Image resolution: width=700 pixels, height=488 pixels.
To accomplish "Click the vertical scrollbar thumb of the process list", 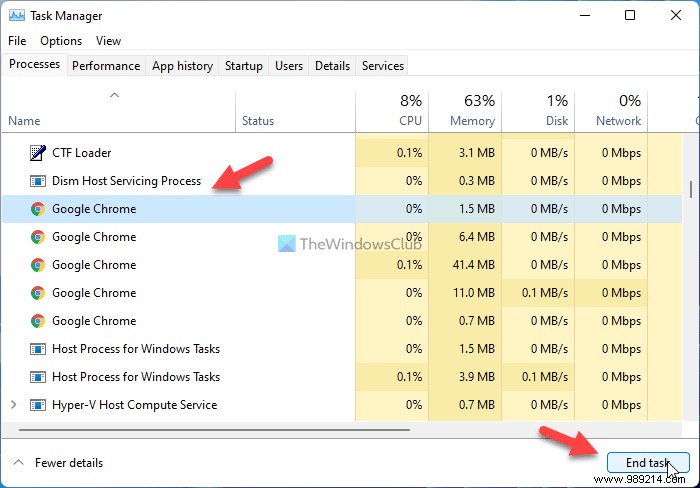I will [691, 189].
